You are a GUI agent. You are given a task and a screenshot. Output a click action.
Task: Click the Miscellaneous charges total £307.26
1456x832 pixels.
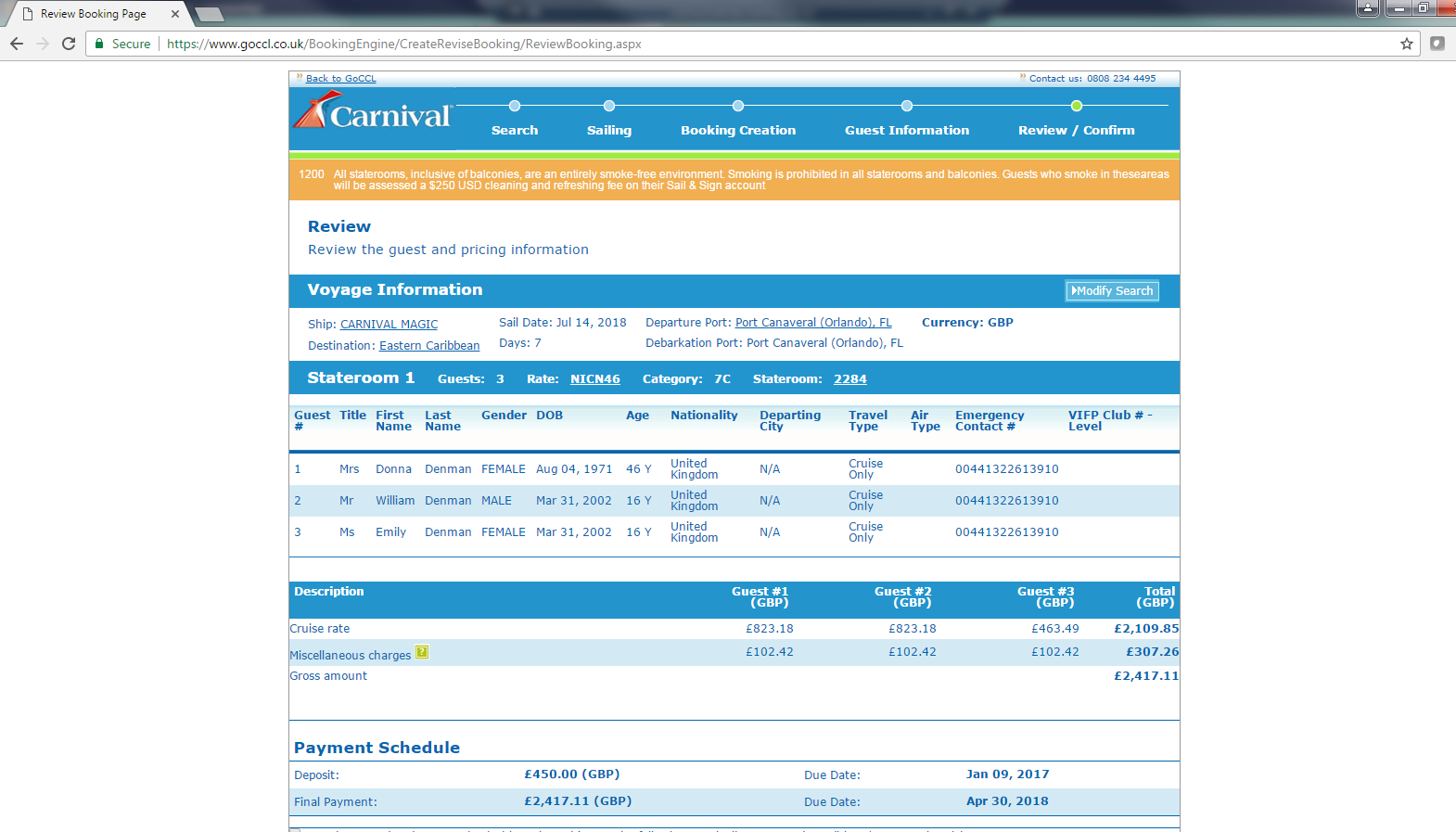(x=1153, y=652)
